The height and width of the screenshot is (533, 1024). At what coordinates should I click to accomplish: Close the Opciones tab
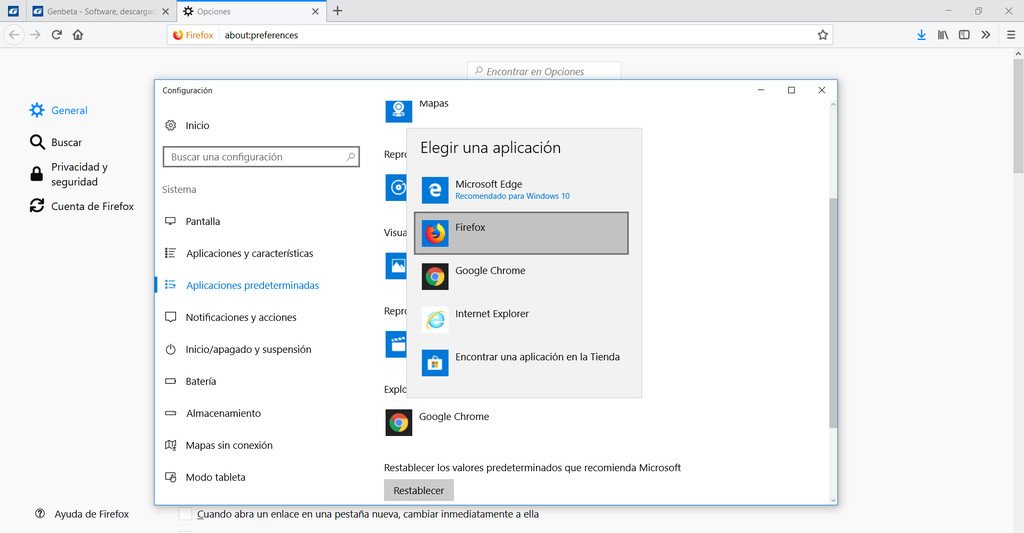pos(315,11)
